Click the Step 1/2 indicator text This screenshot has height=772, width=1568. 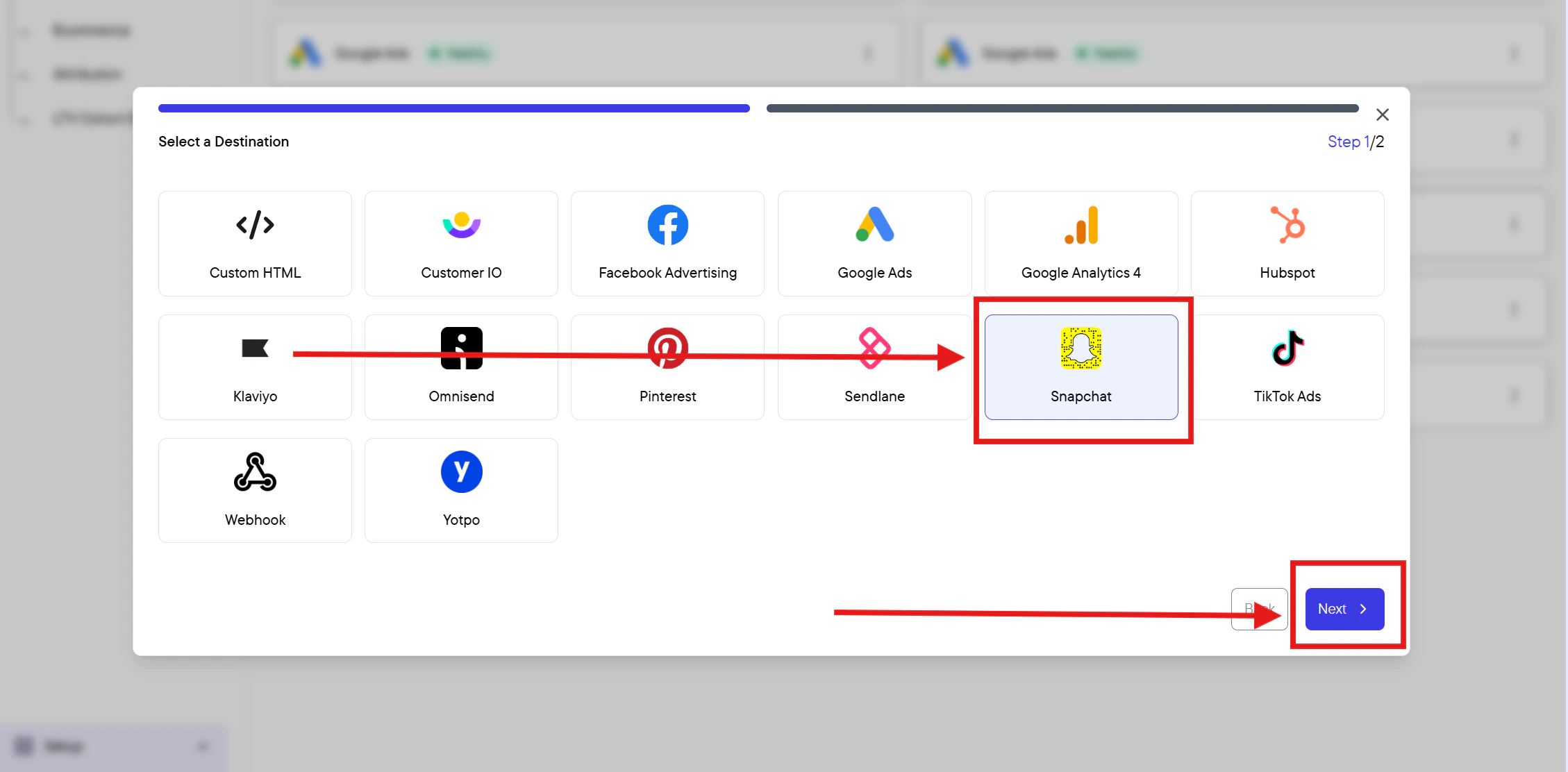1356,142
